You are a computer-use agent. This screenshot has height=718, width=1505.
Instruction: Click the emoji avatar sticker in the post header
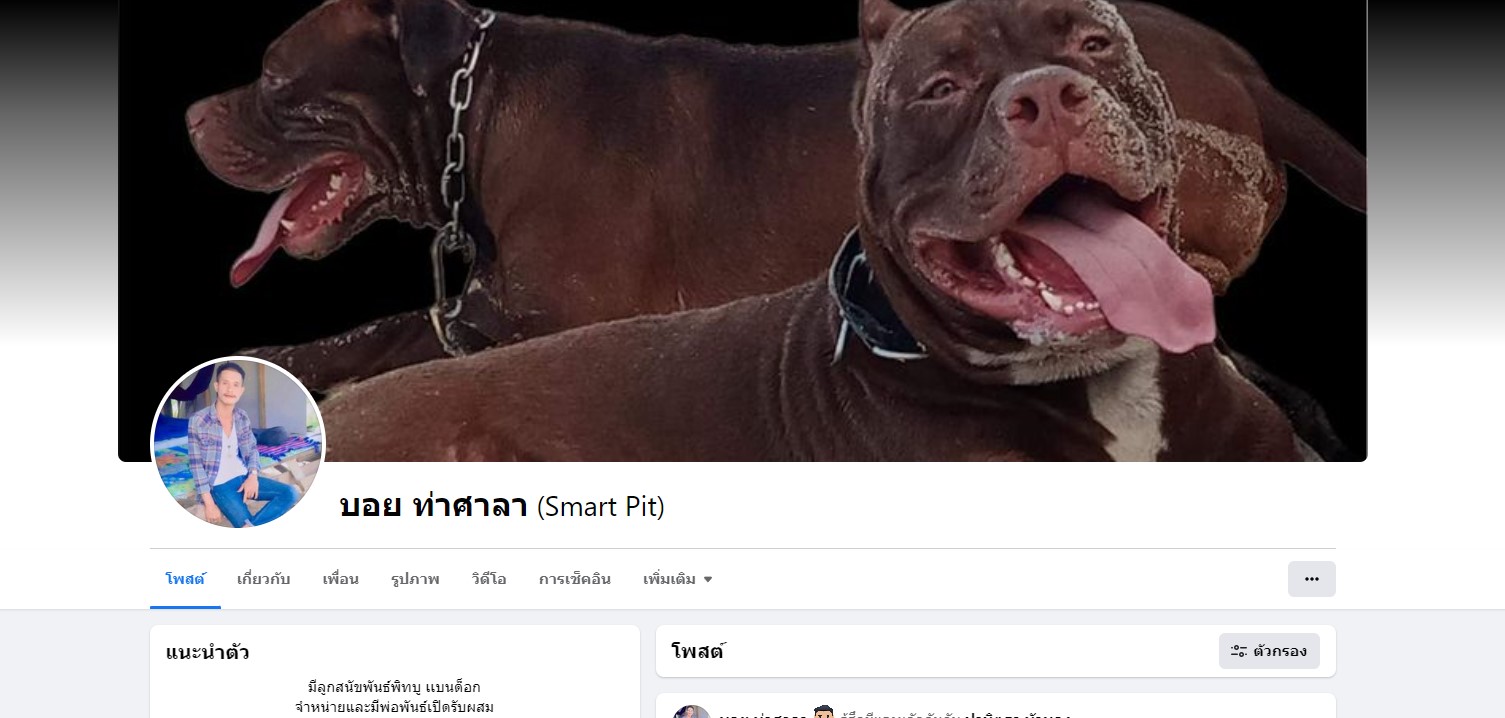(x=824, y=712)
